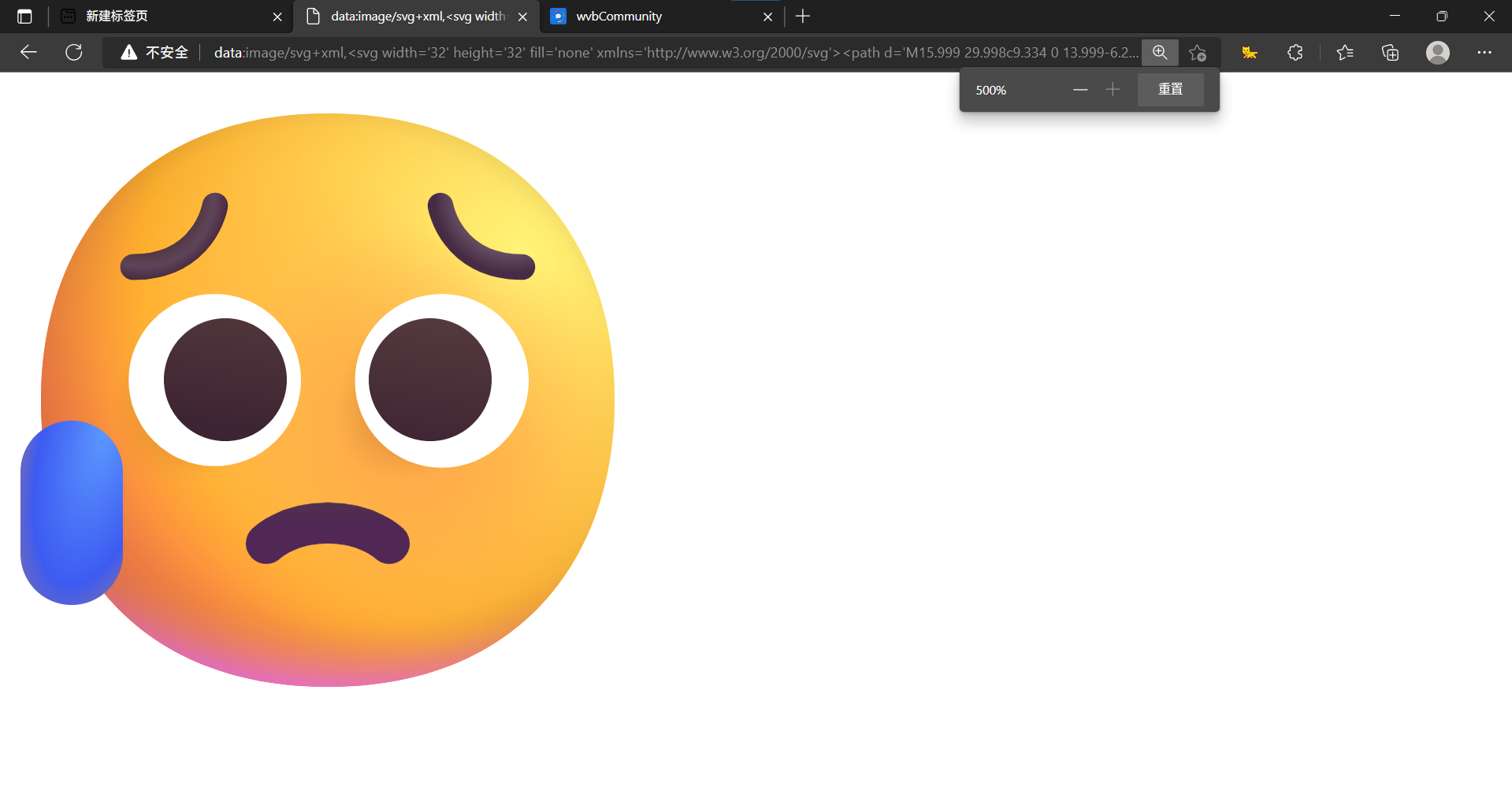
Task: Restore down the browser window
Action: [1442, 17]
